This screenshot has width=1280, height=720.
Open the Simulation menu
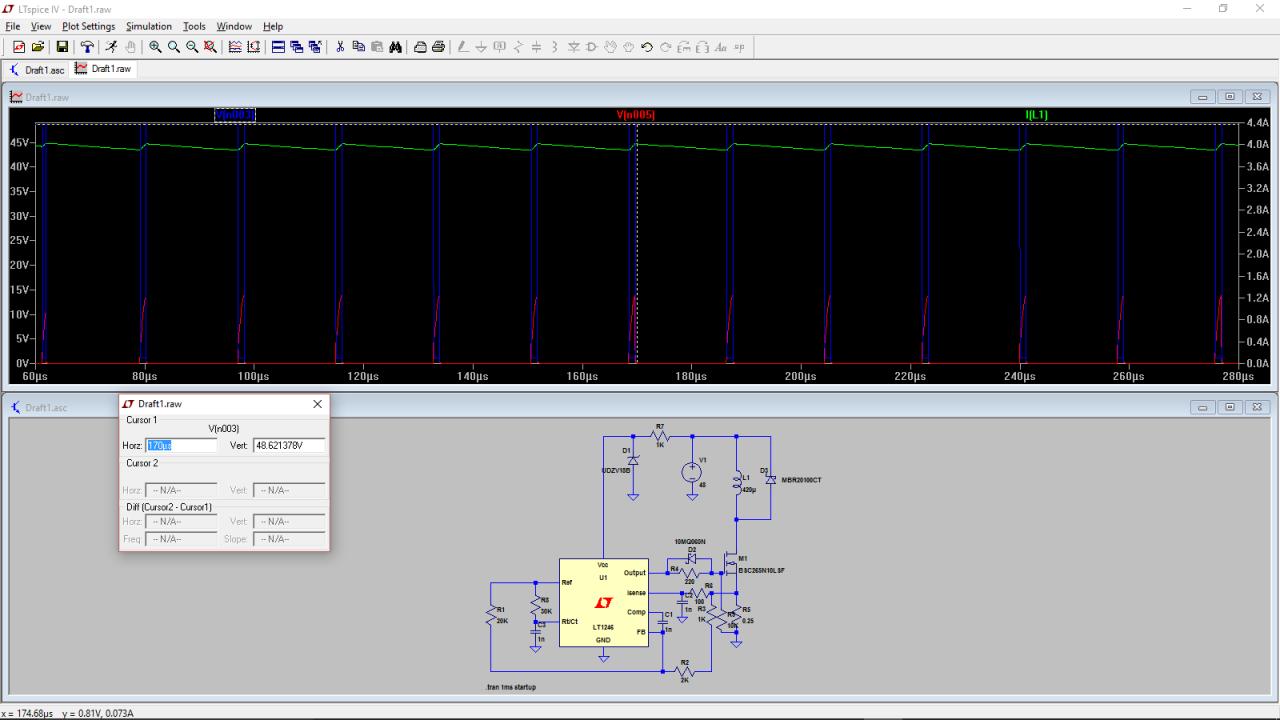[149, 26]
